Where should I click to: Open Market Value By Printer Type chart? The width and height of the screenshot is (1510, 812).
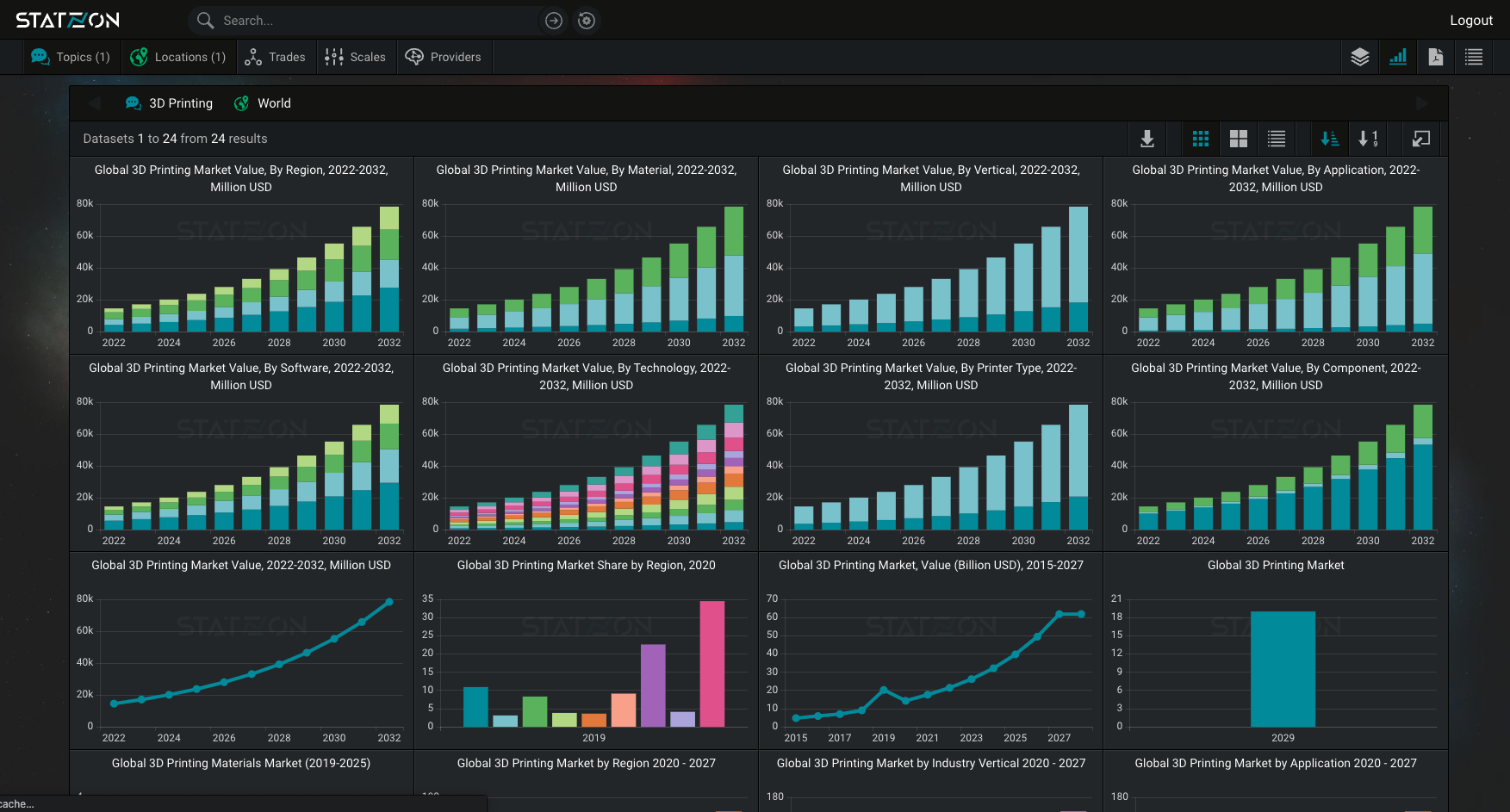coord(931,453)
